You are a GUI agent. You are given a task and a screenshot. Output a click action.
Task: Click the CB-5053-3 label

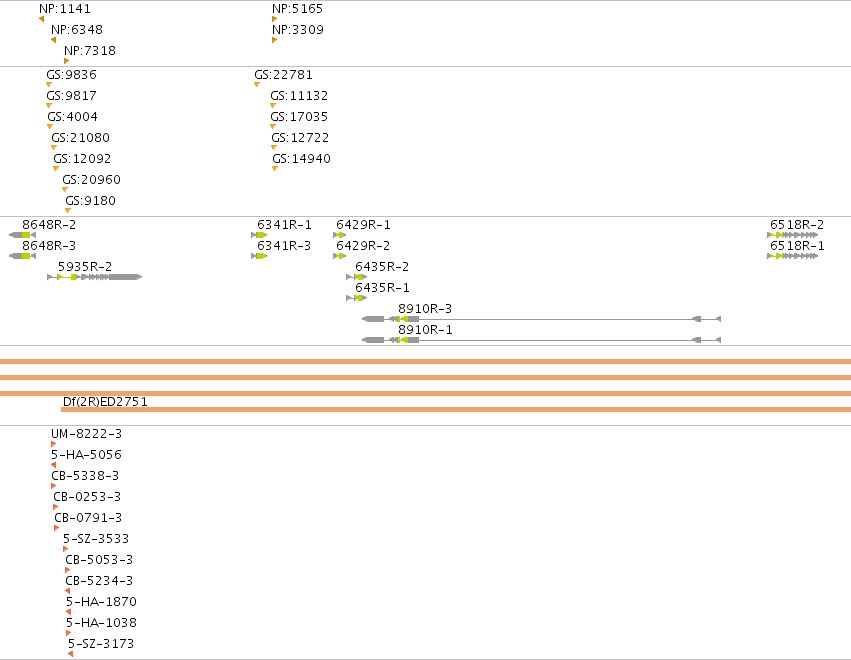[x=99, y=560]
